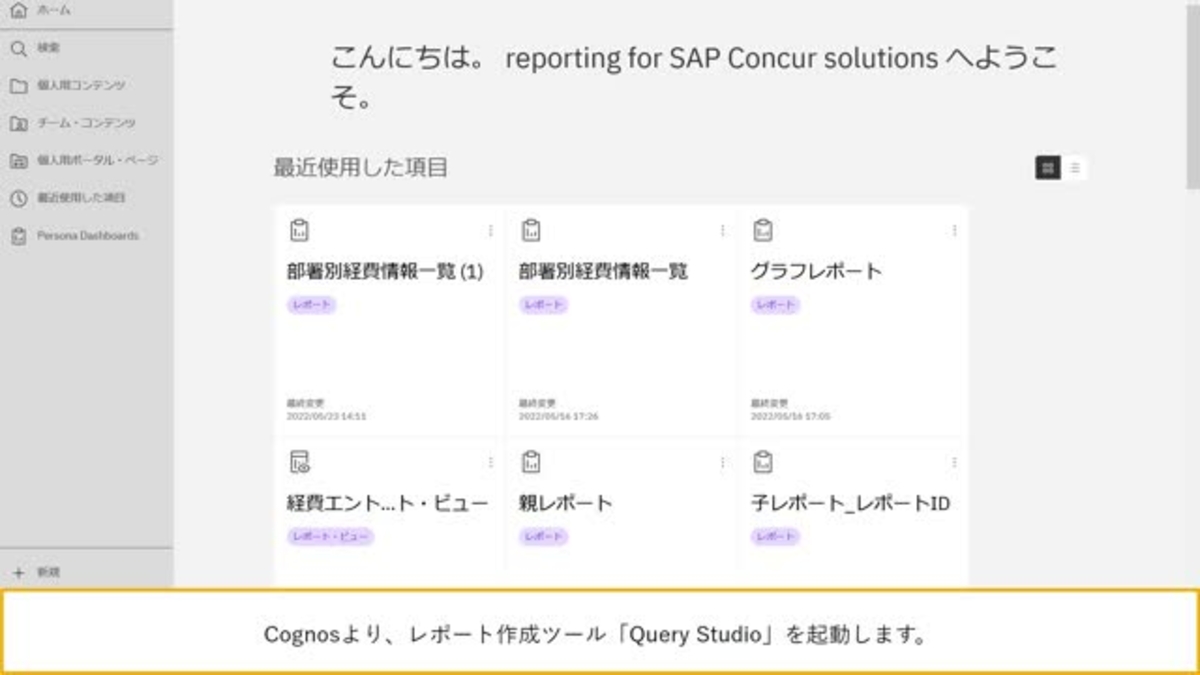Screen dimensions: 1200x675
Task: Open the 部署別経費情報一覧 (1) report title
Action: [x=385, y=271]
